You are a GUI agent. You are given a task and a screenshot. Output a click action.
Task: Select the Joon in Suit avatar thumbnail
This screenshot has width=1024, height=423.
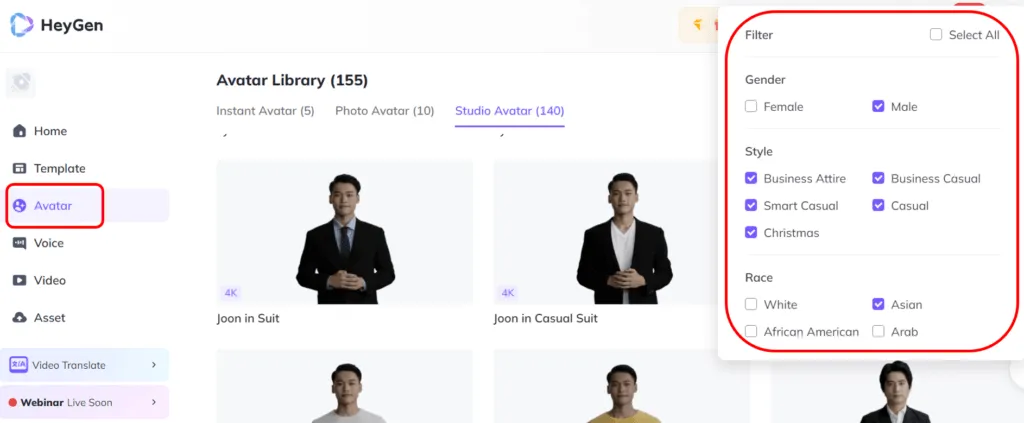coord(345,232)
